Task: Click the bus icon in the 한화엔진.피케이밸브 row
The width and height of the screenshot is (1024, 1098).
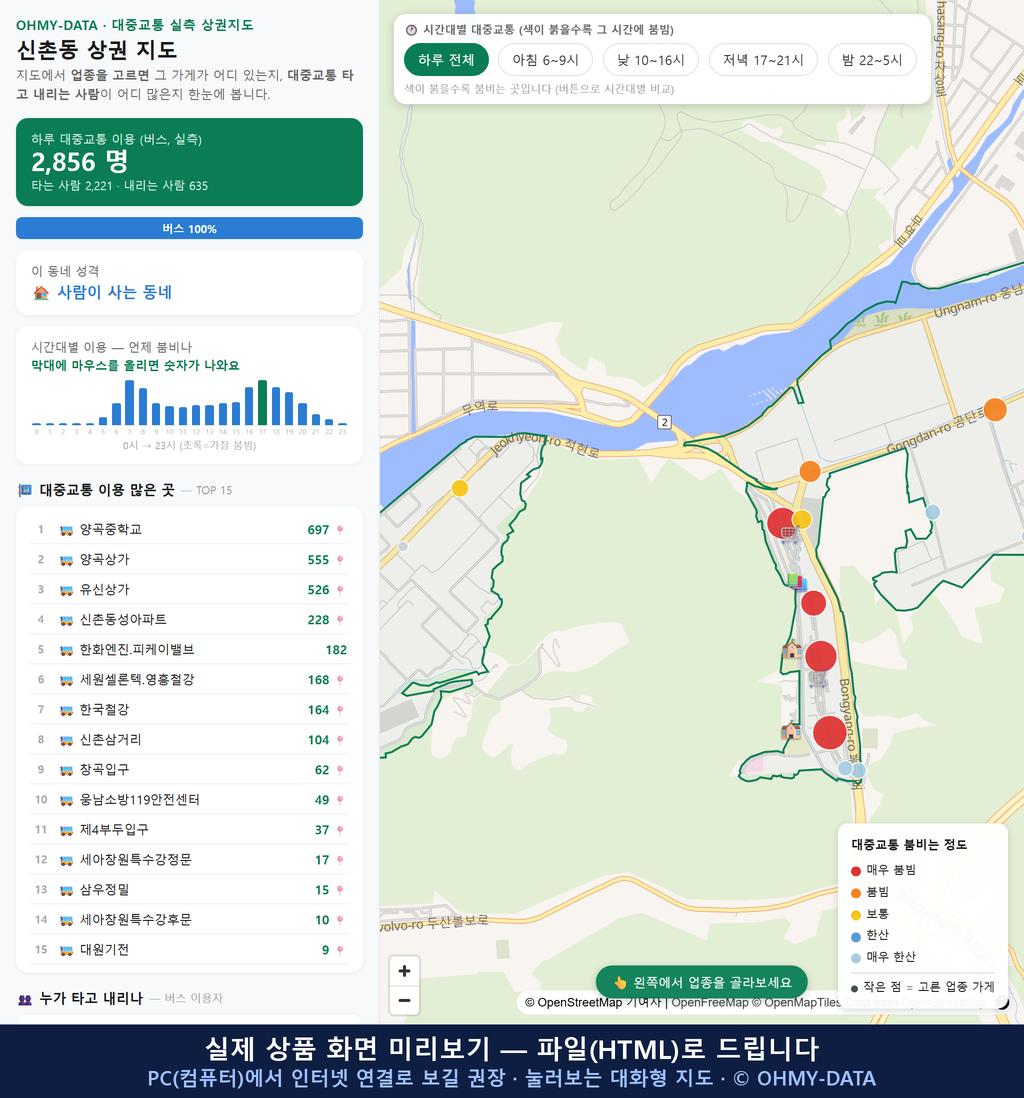Action: [67, 651]
